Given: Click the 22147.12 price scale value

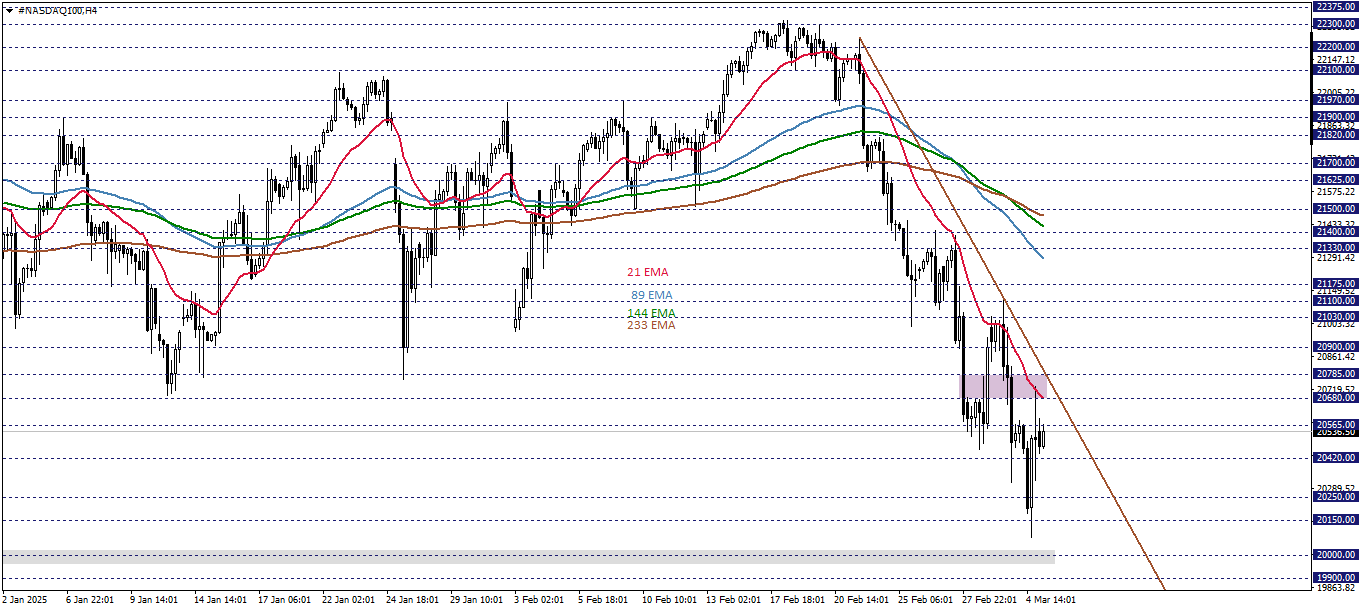Looking at the screenshot, I should click(1336, 59).
